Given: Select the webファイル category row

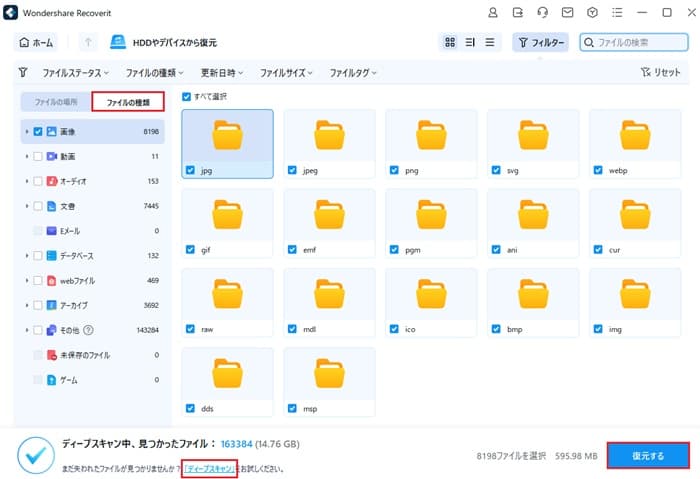Looking at the screenshot, I should [92, 280].
